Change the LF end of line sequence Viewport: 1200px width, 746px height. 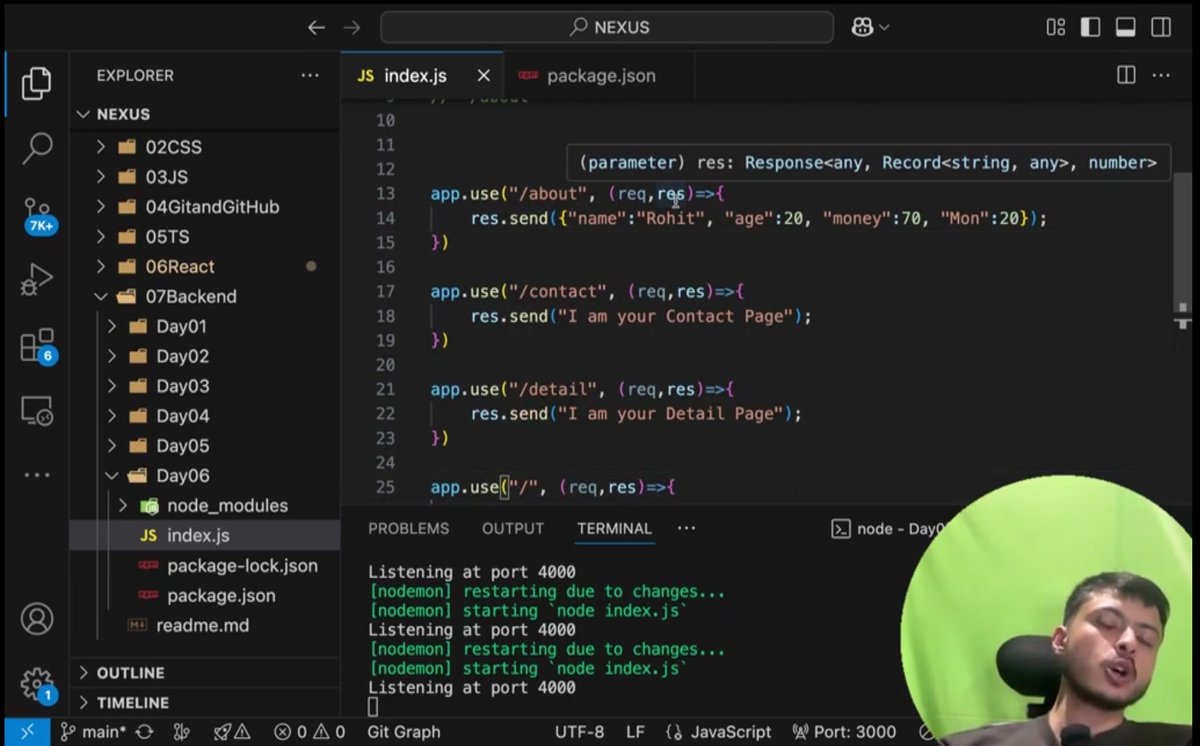635,732
